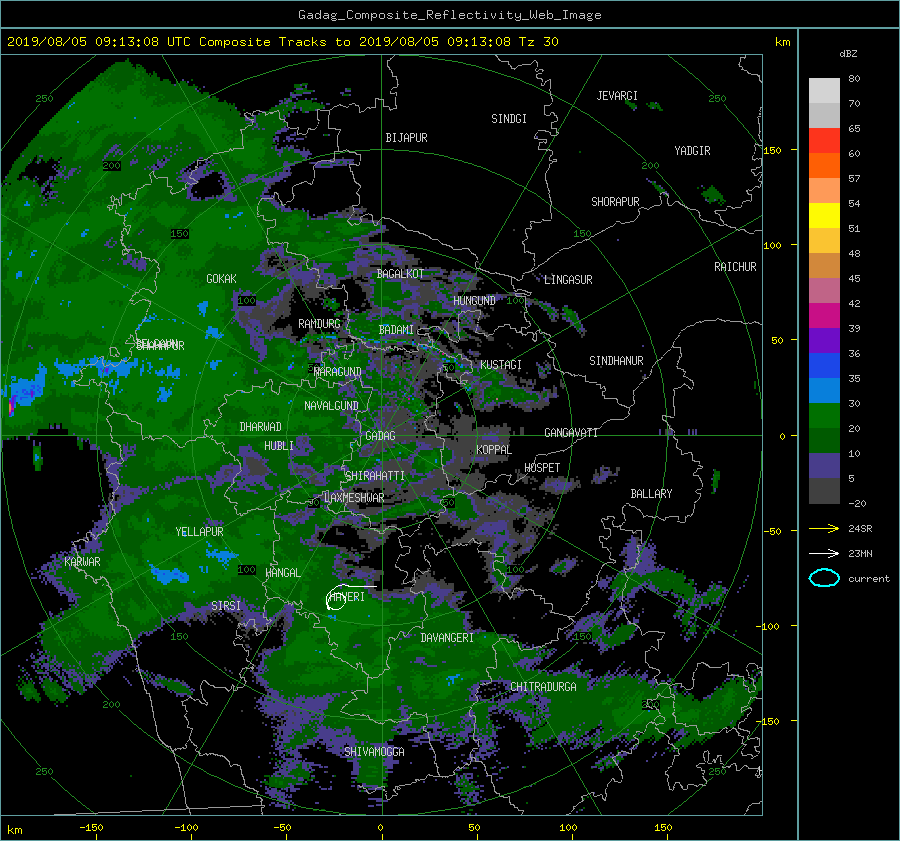Click the 0 tick on right axis
The height and width of the screenshot is (841, 900).
(782, 436)
